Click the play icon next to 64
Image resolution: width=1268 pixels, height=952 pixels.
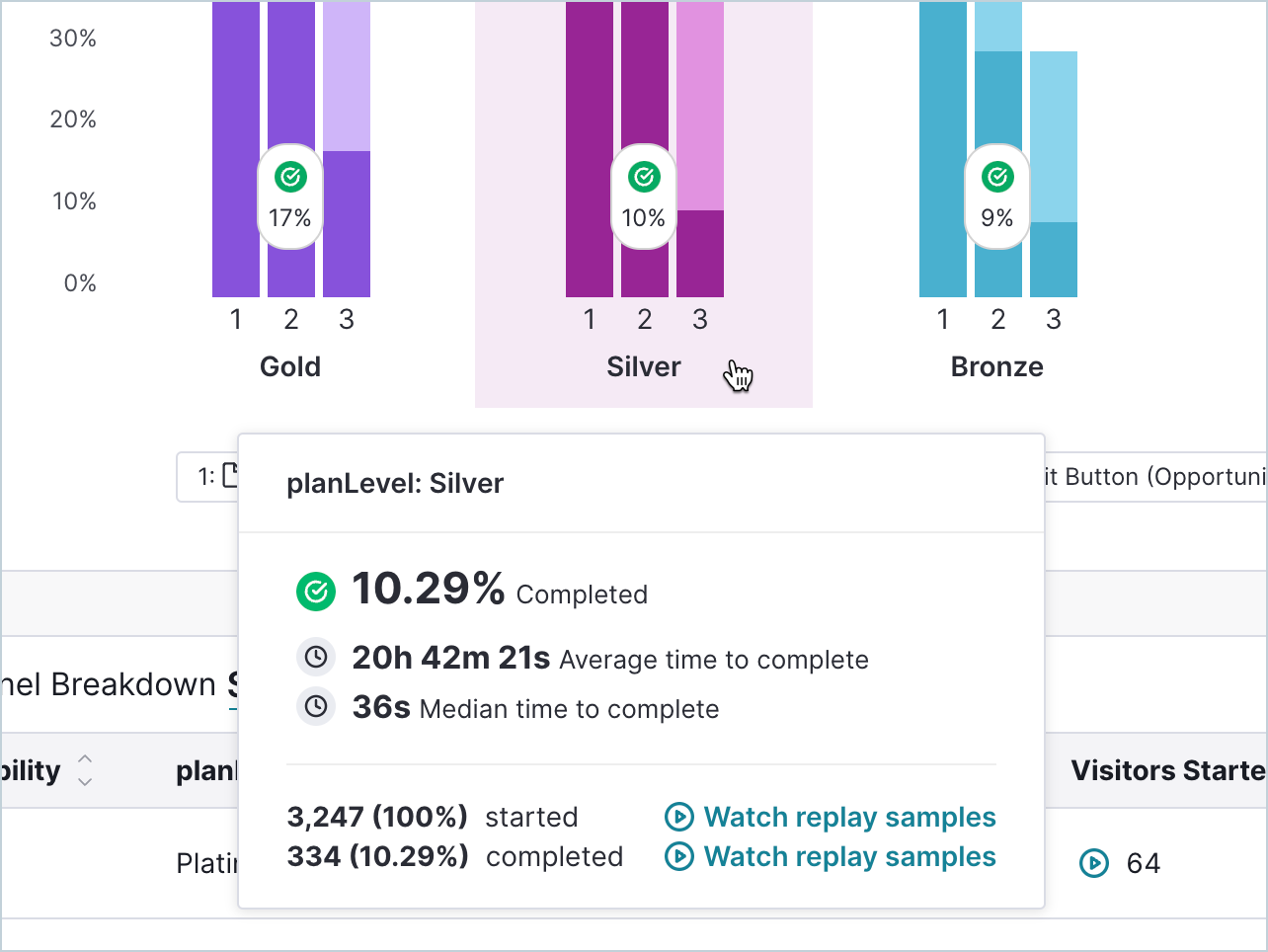coord(1094,863)
